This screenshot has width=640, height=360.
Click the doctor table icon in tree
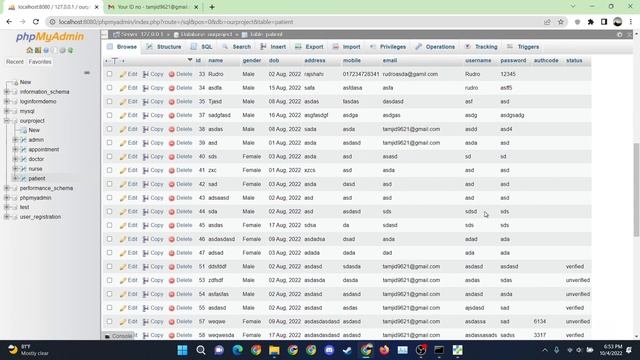point(24,159)
